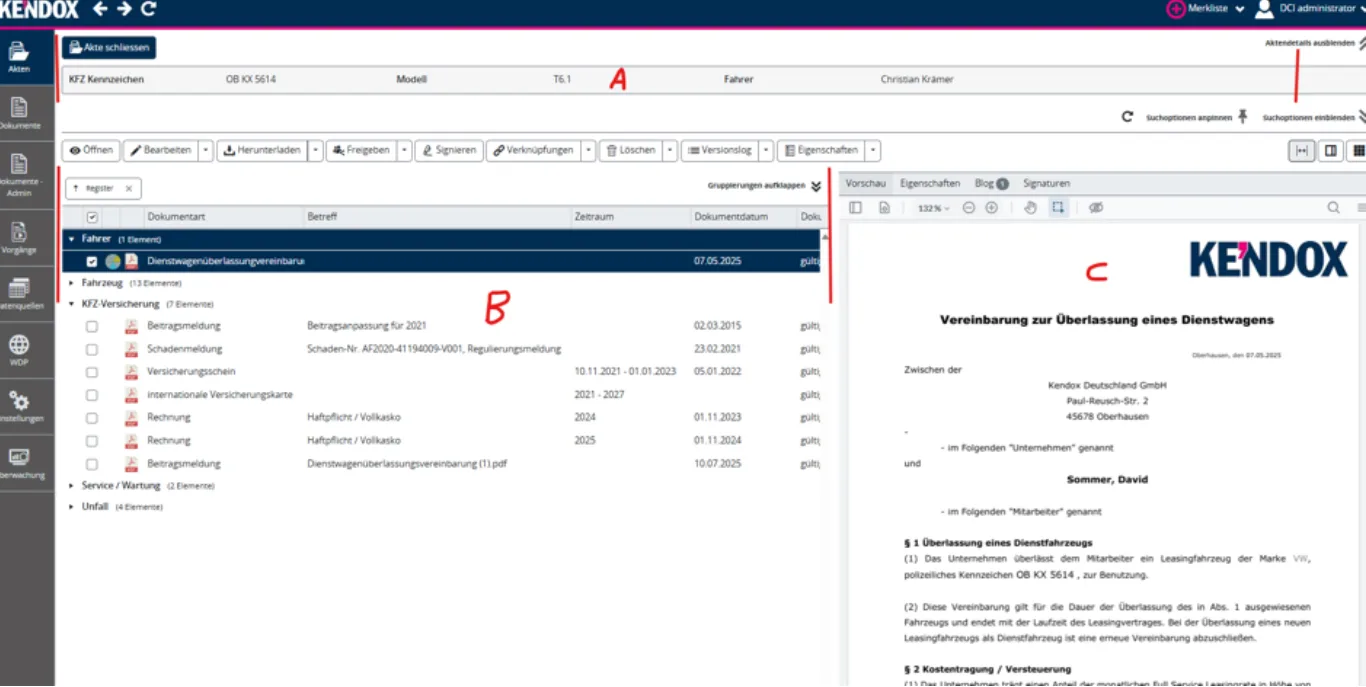Check the box for the Schadenmeldung row
Image resolution: width=1366 pixels, height=687 pixels.
92,349
